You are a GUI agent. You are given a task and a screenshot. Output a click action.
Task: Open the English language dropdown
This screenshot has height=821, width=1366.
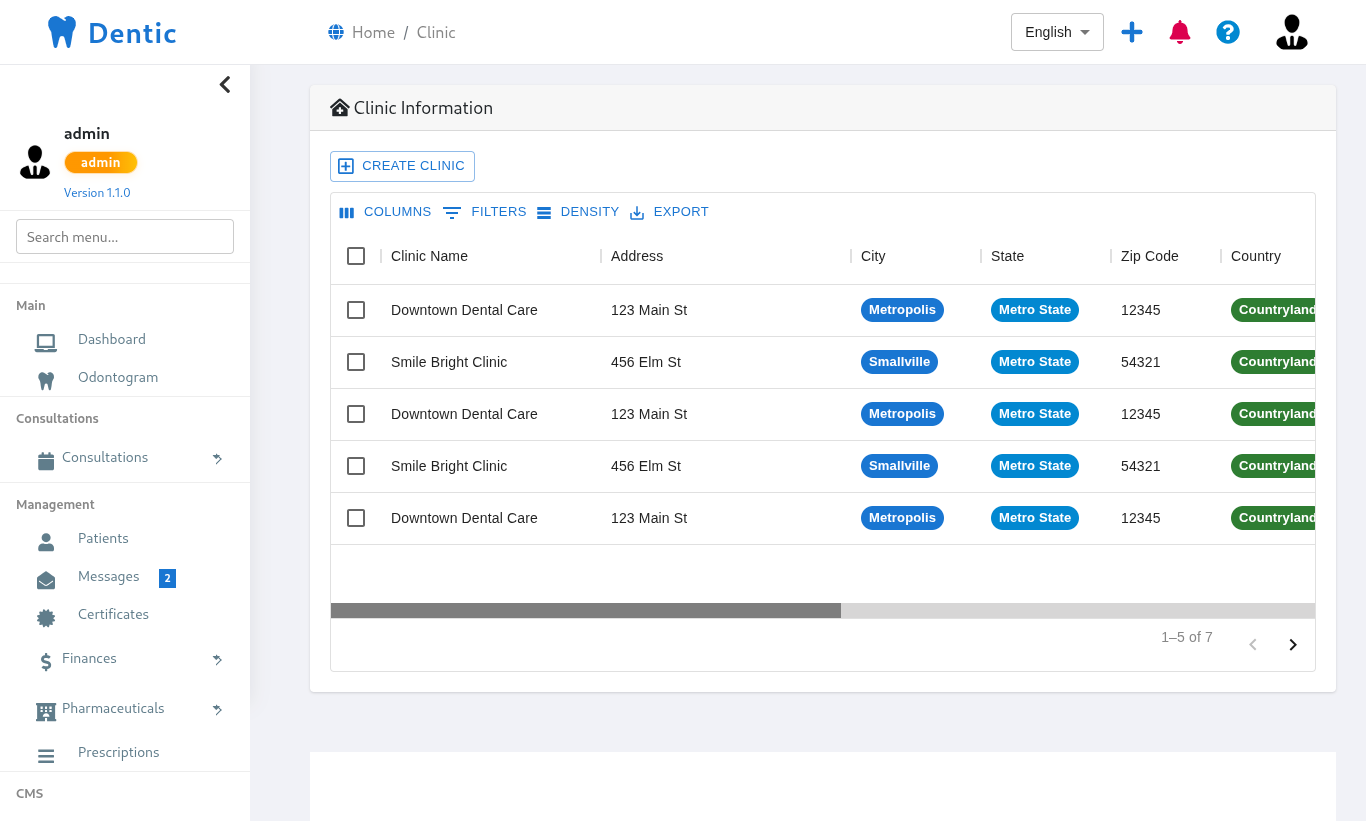click(1057, 32)
